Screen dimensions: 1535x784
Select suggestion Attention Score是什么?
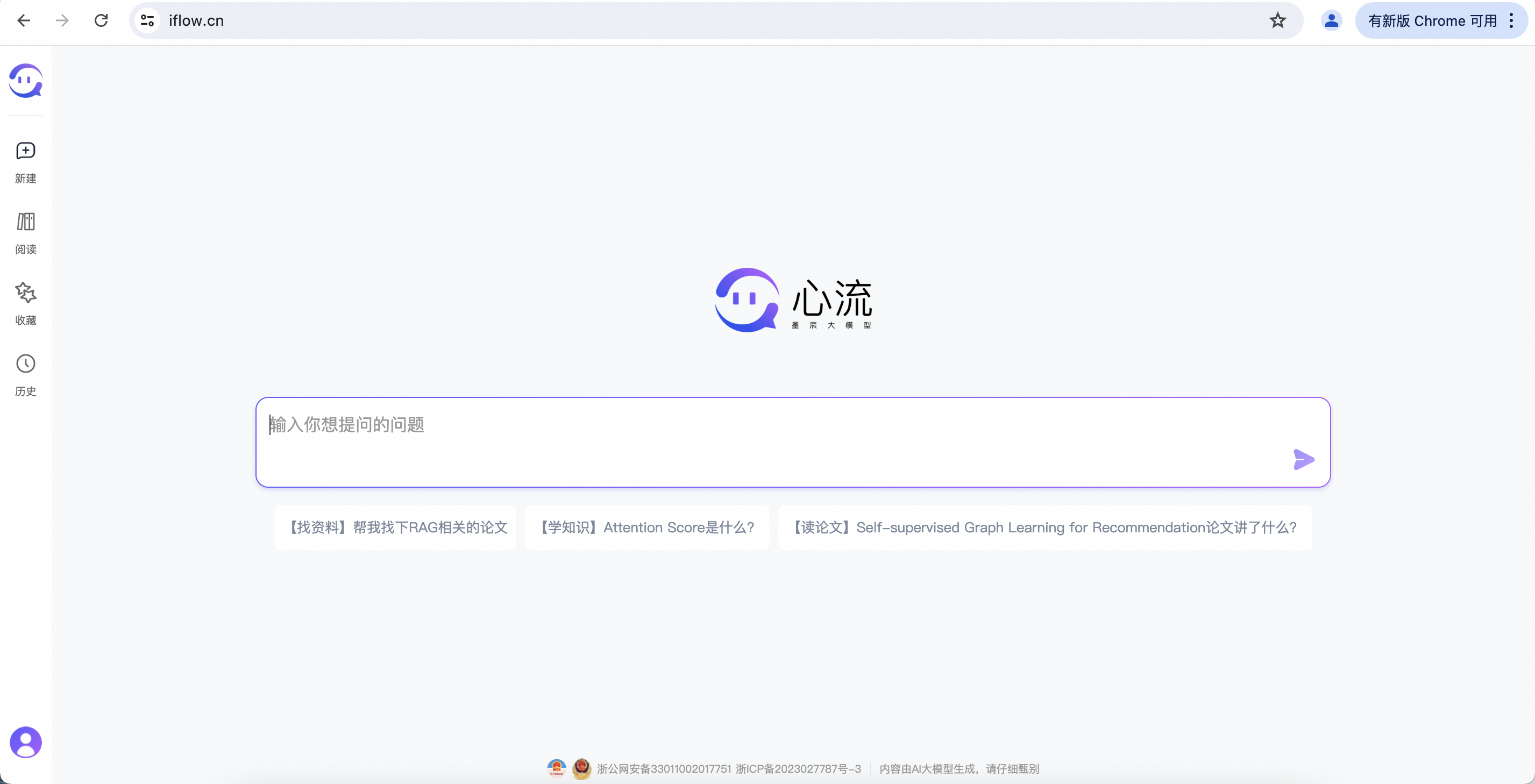[x=647, y=528]
